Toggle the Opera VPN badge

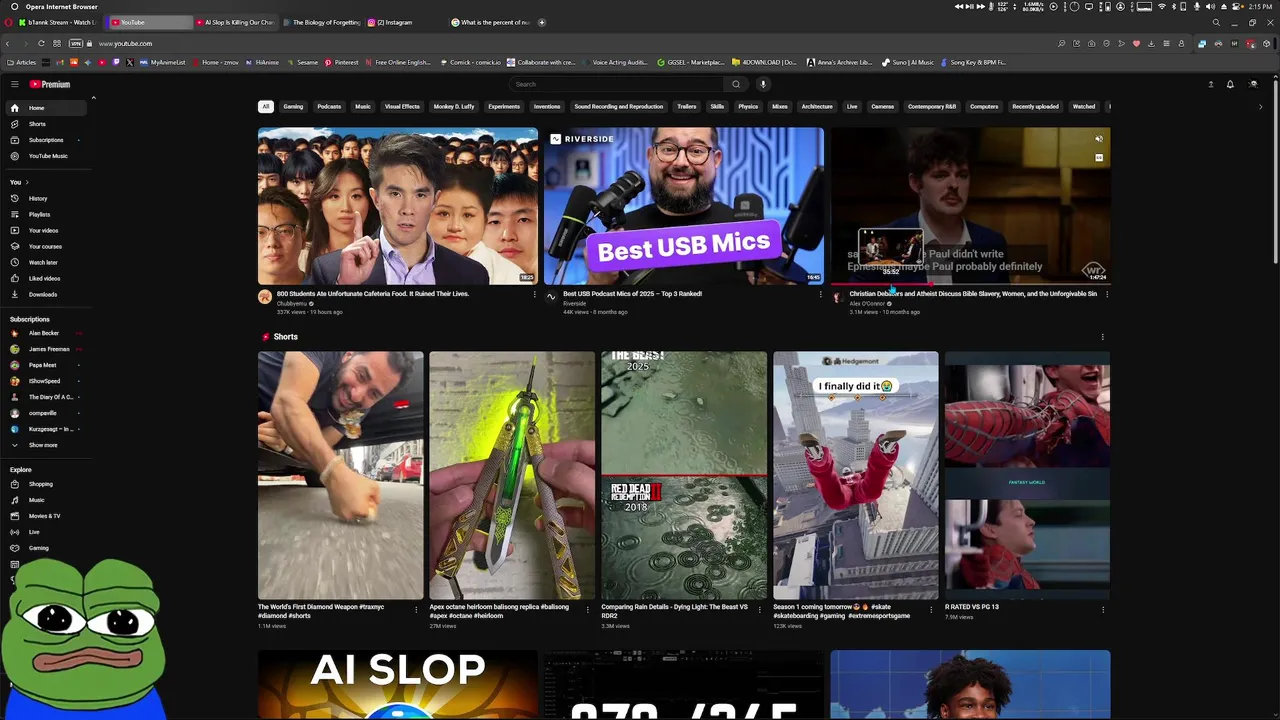76,43
